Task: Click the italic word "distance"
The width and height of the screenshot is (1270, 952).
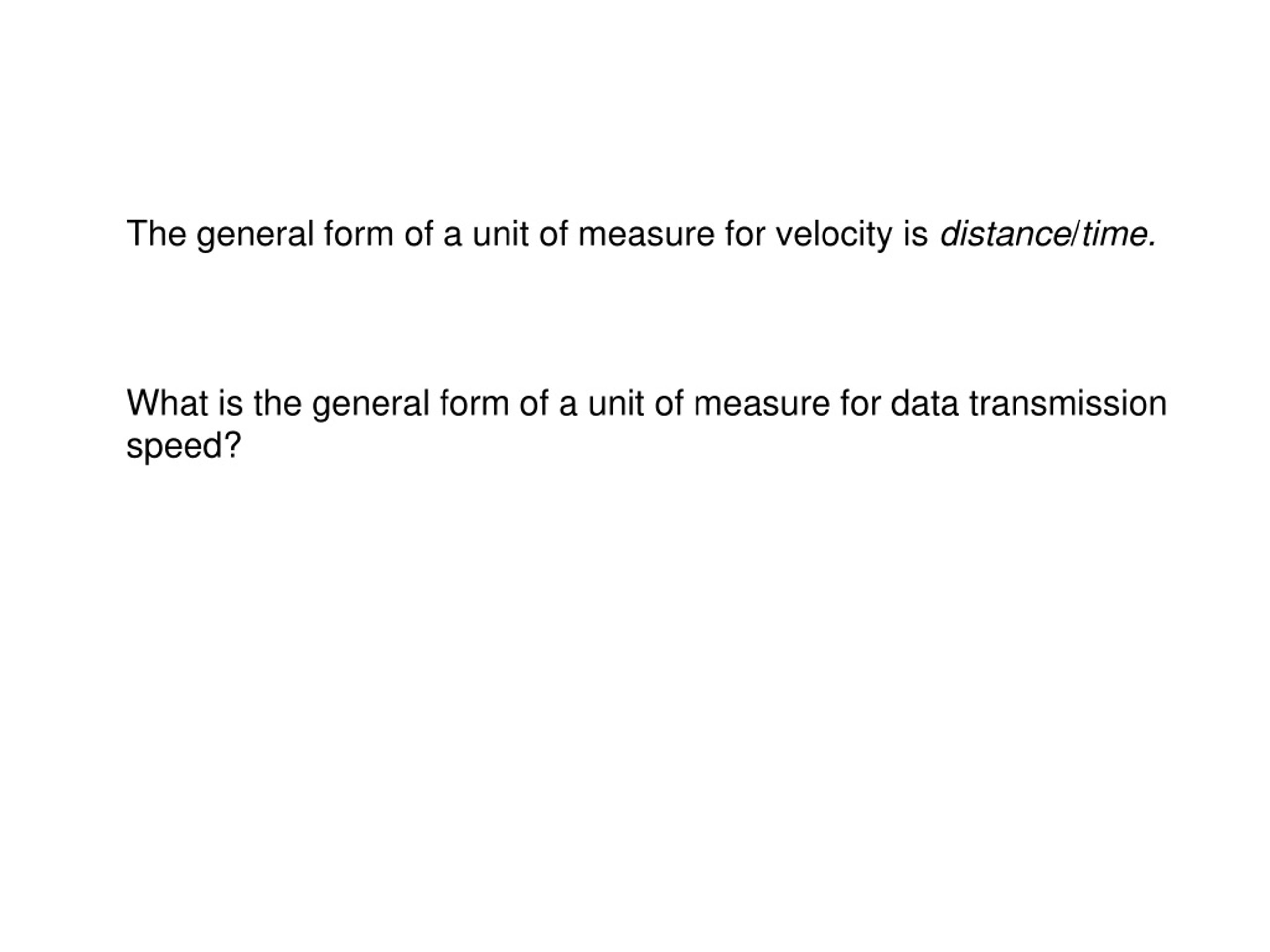Action: 1004,234
